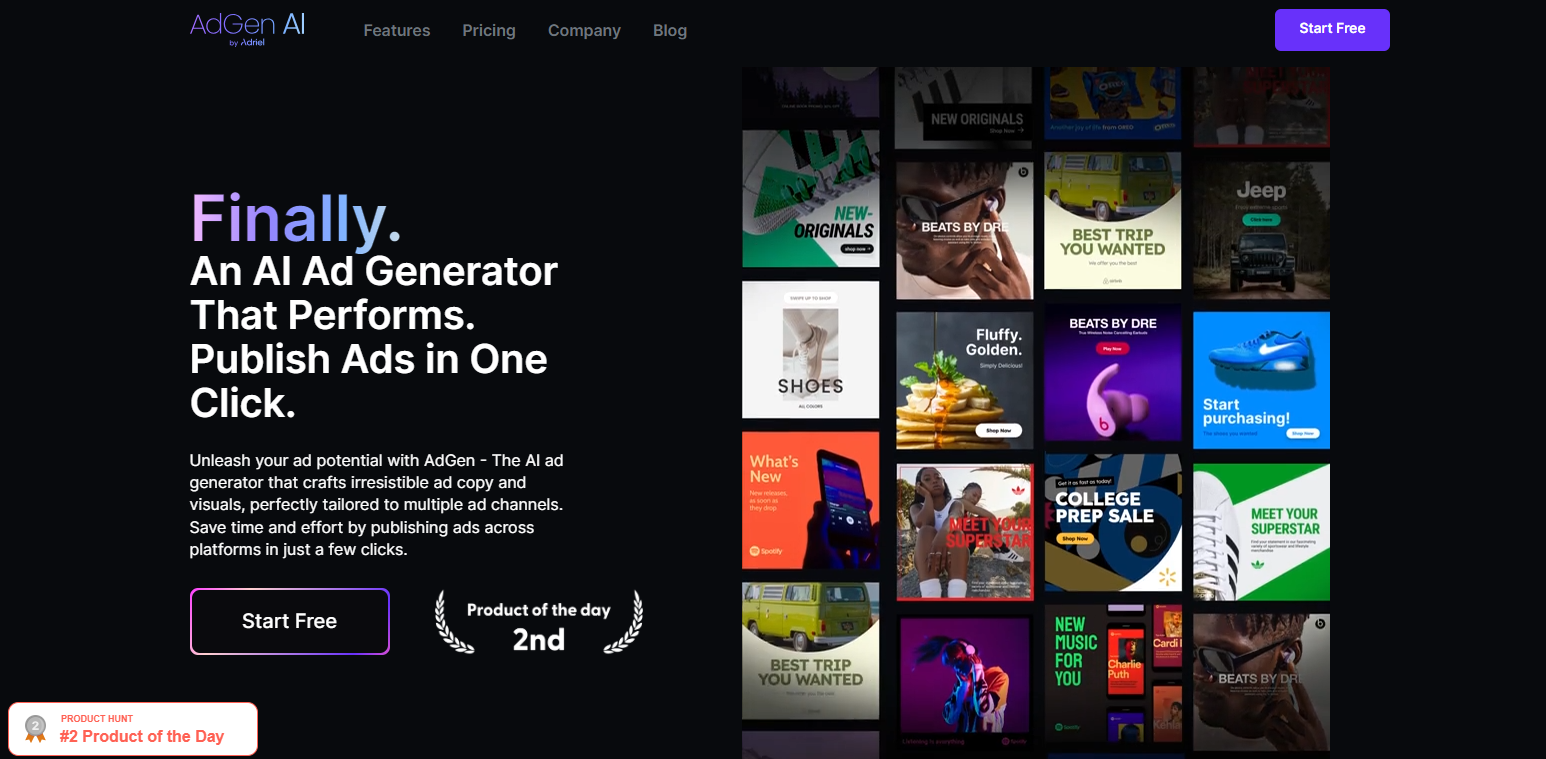
Task: Select the orange What's New Spotify ad
Action: pos(811,500)
